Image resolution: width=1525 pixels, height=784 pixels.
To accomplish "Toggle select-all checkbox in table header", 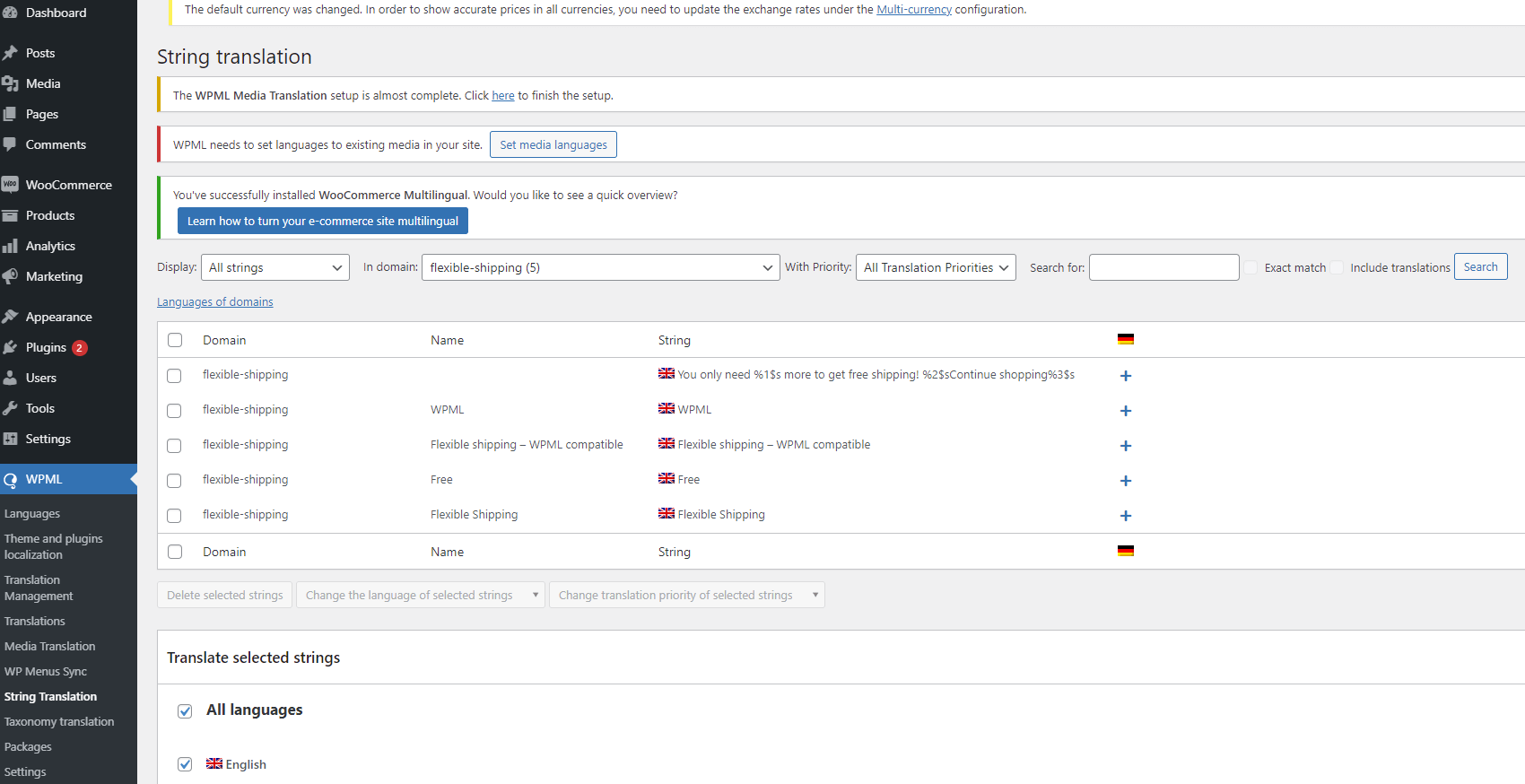I will 175,340.
